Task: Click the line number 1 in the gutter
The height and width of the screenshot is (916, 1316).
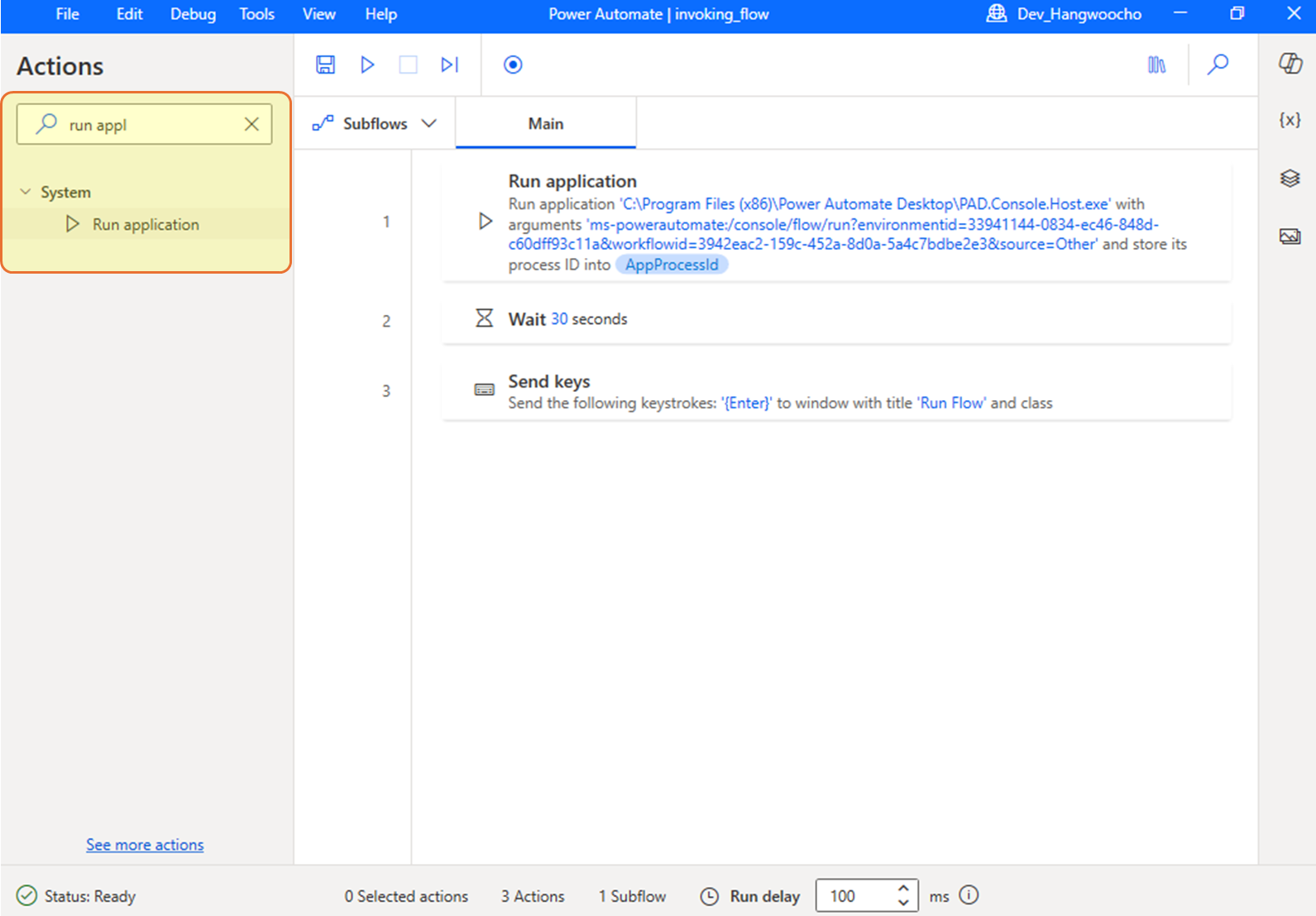Action: [x=386, y=222]
